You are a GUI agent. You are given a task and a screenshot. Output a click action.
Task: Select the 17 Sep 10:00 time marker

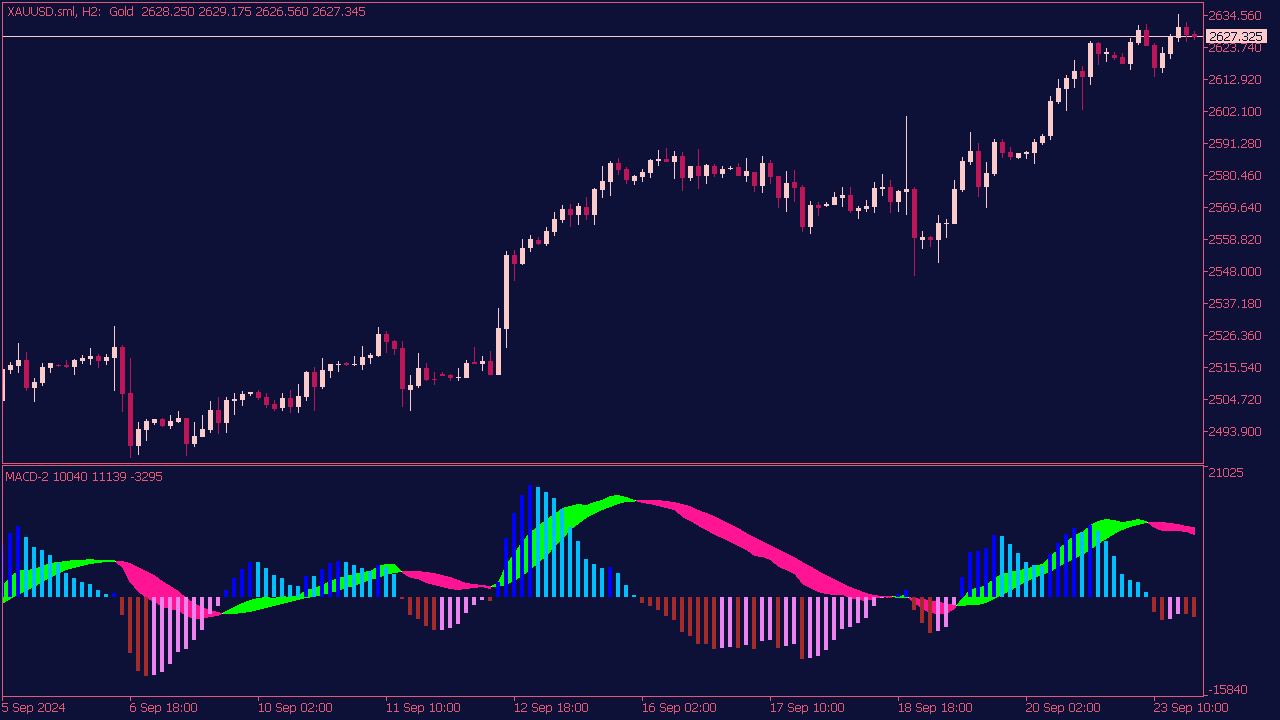tap(804, 708)
